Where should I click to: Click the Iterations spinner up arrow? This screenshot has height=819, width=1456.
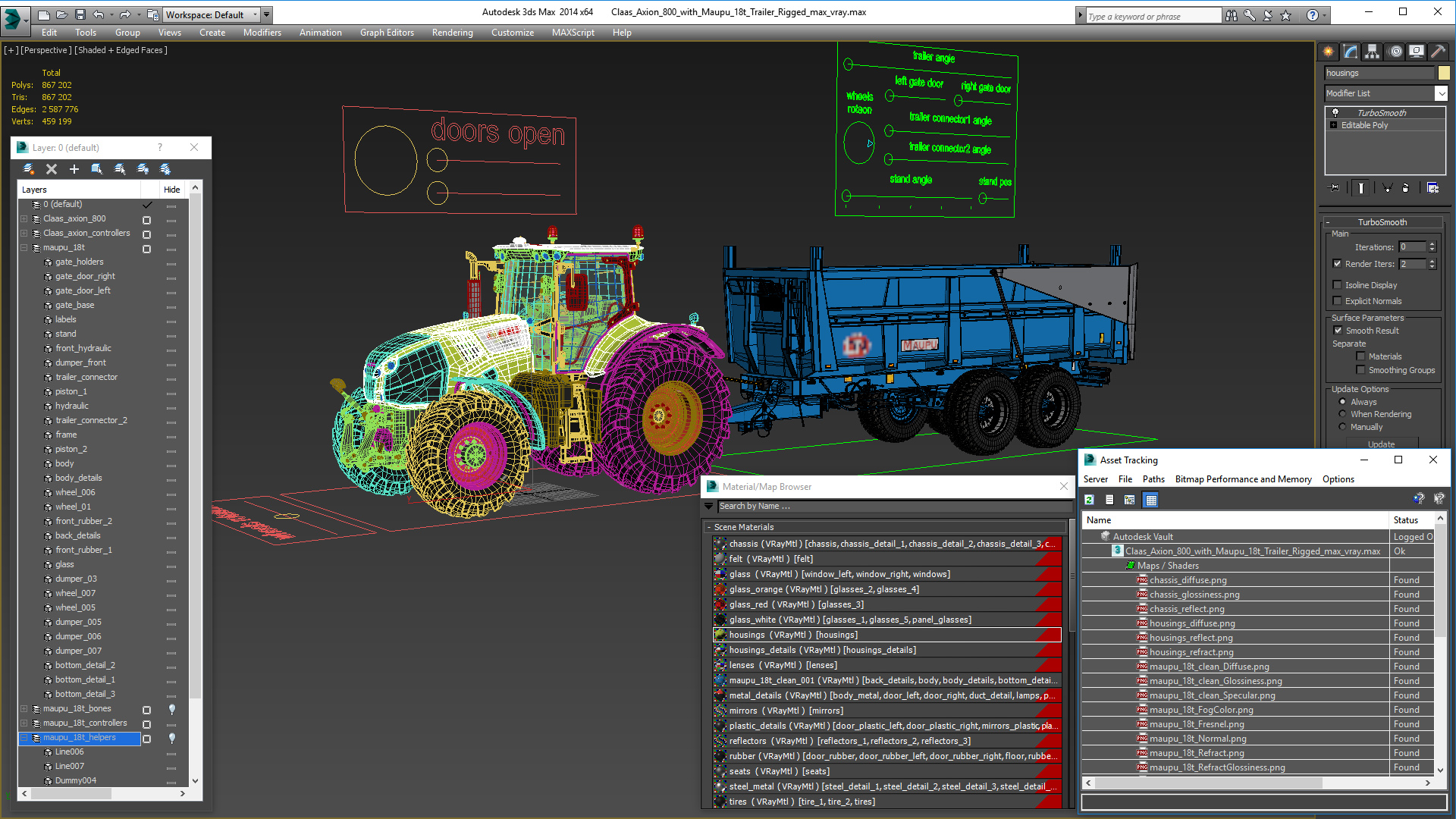click(1432, 244)
